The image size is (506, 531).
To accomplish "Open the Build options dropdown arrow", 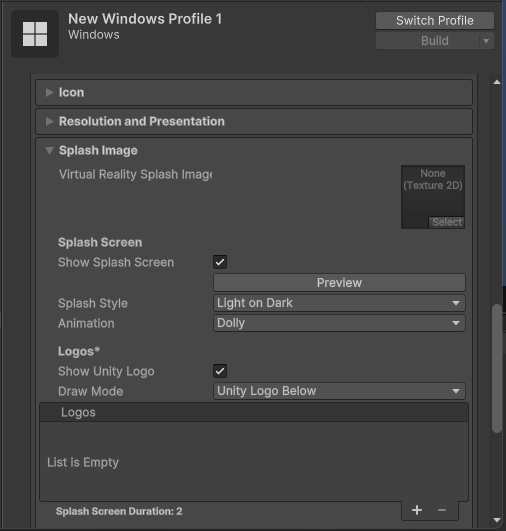I will click(486, 41).
